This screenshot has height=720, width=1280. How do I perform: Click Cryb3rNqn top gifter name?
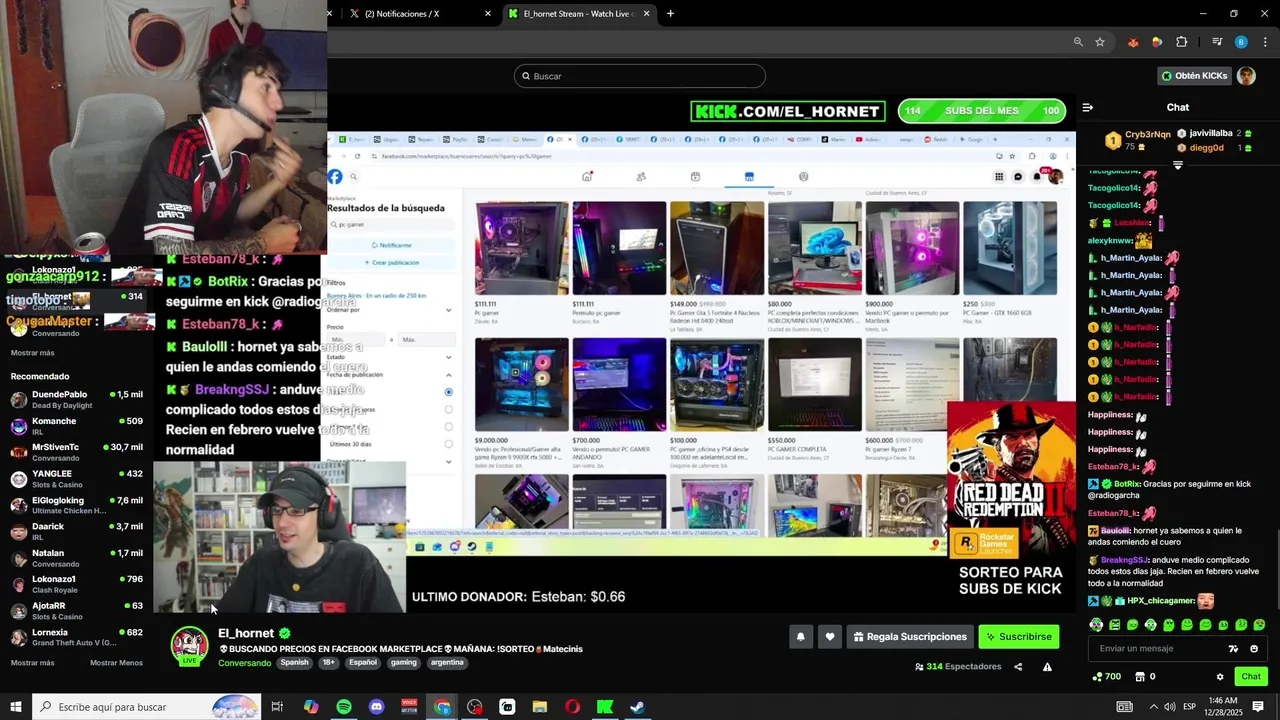point(1147,134)
